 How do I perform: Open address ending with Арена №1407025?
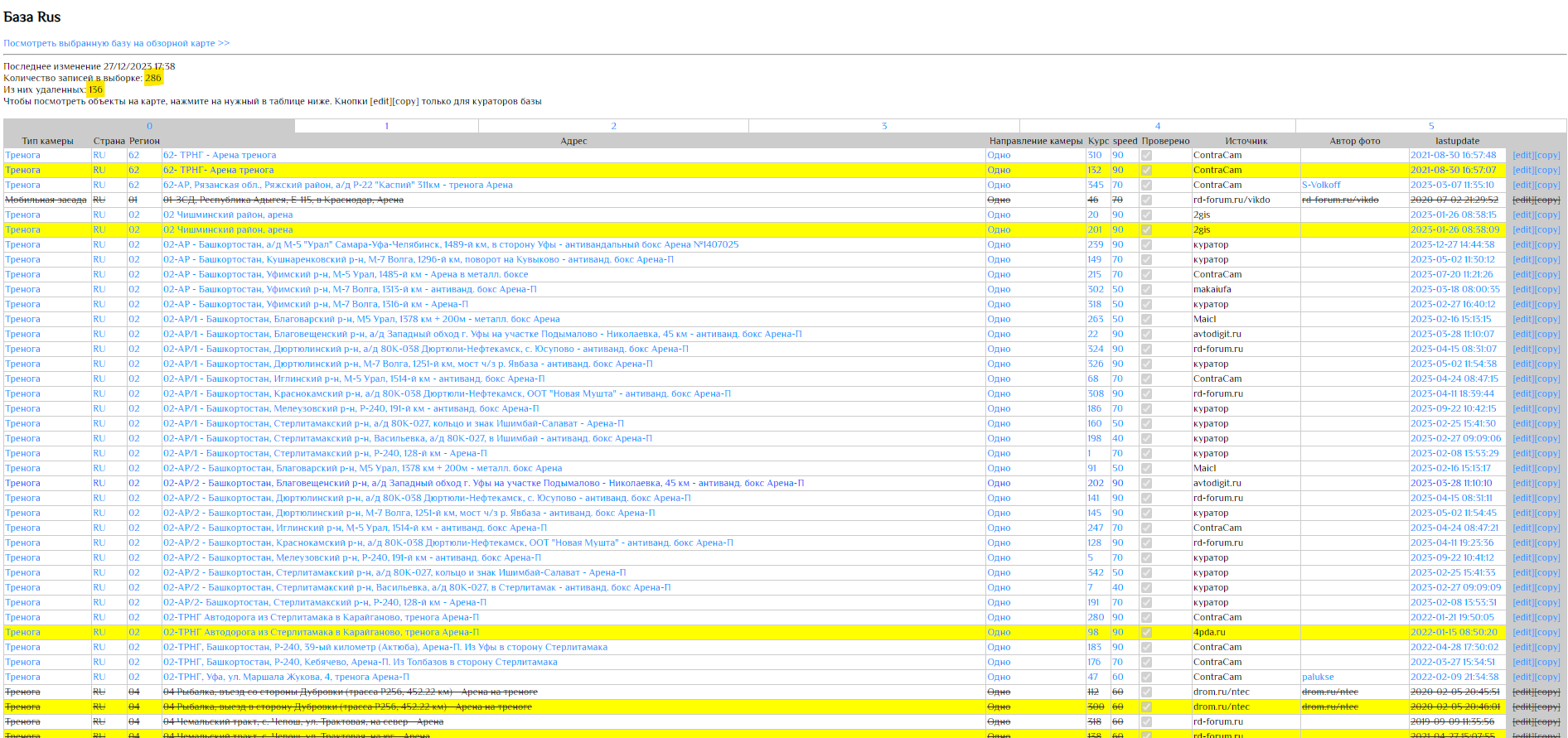coord(450,245)
